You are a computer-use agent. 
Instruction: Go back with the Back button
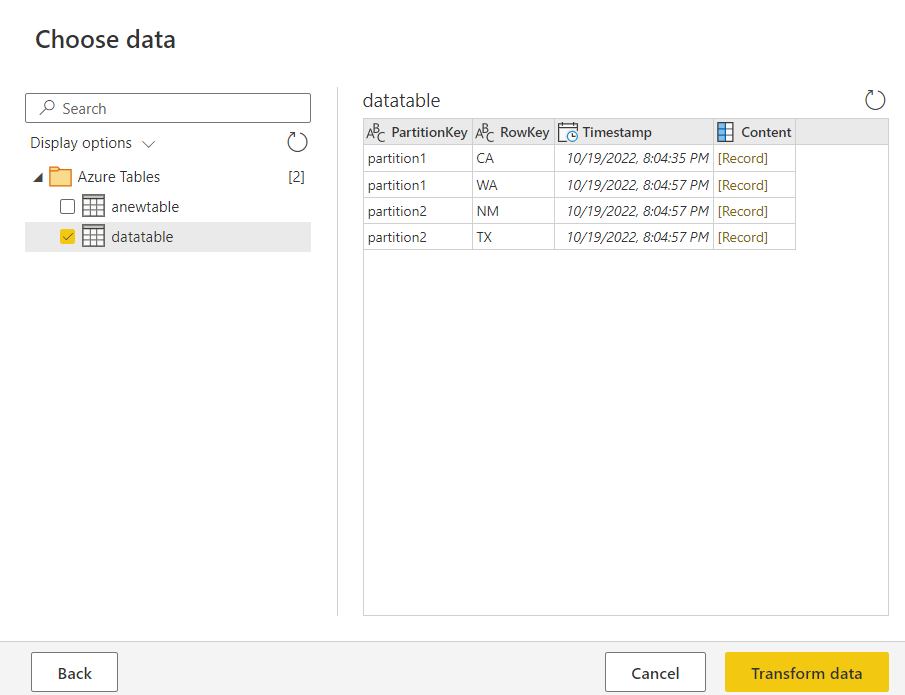pos(74,673)
